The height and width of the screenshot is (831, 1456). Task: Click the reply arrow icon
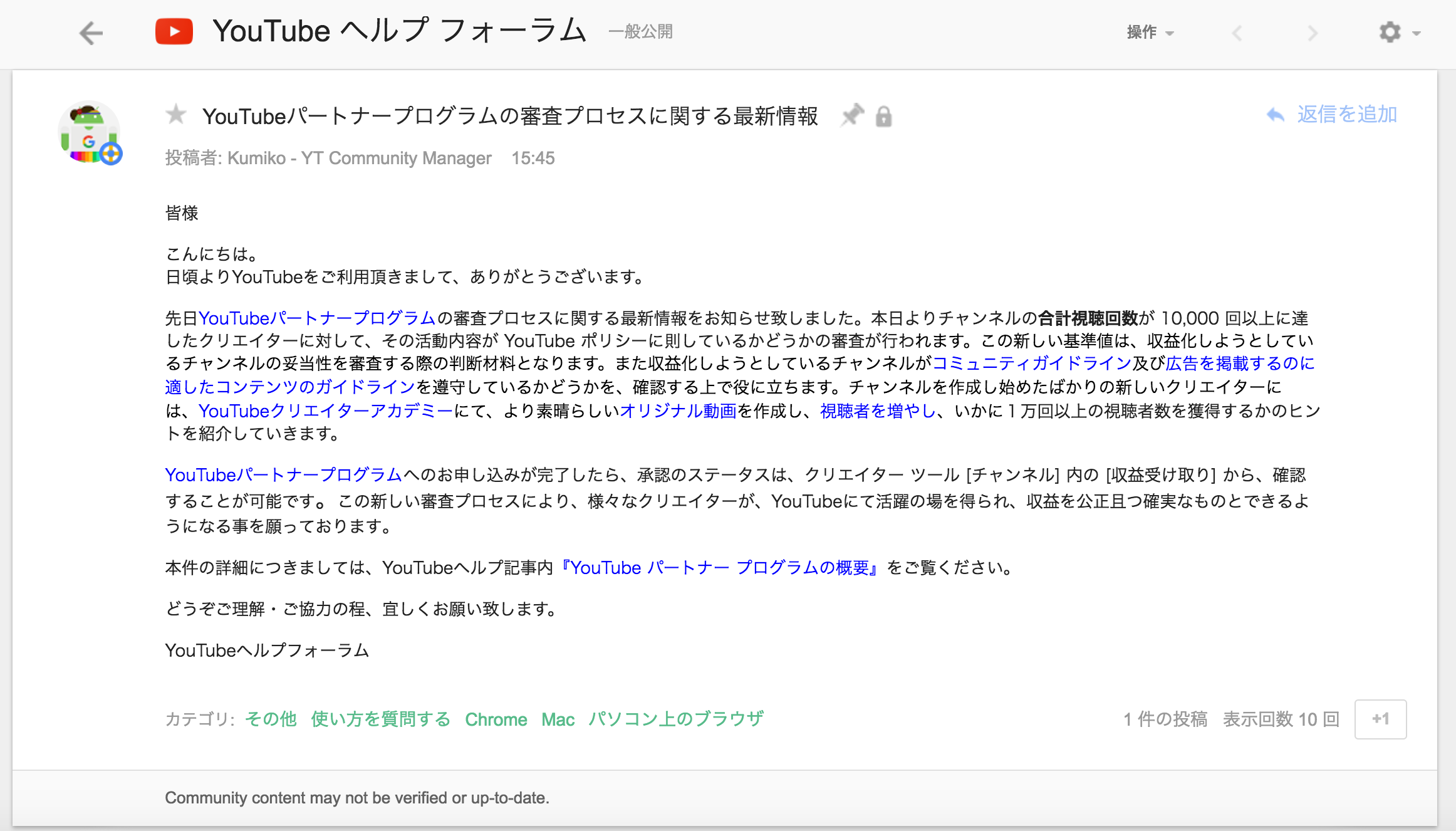[1276, 115]
